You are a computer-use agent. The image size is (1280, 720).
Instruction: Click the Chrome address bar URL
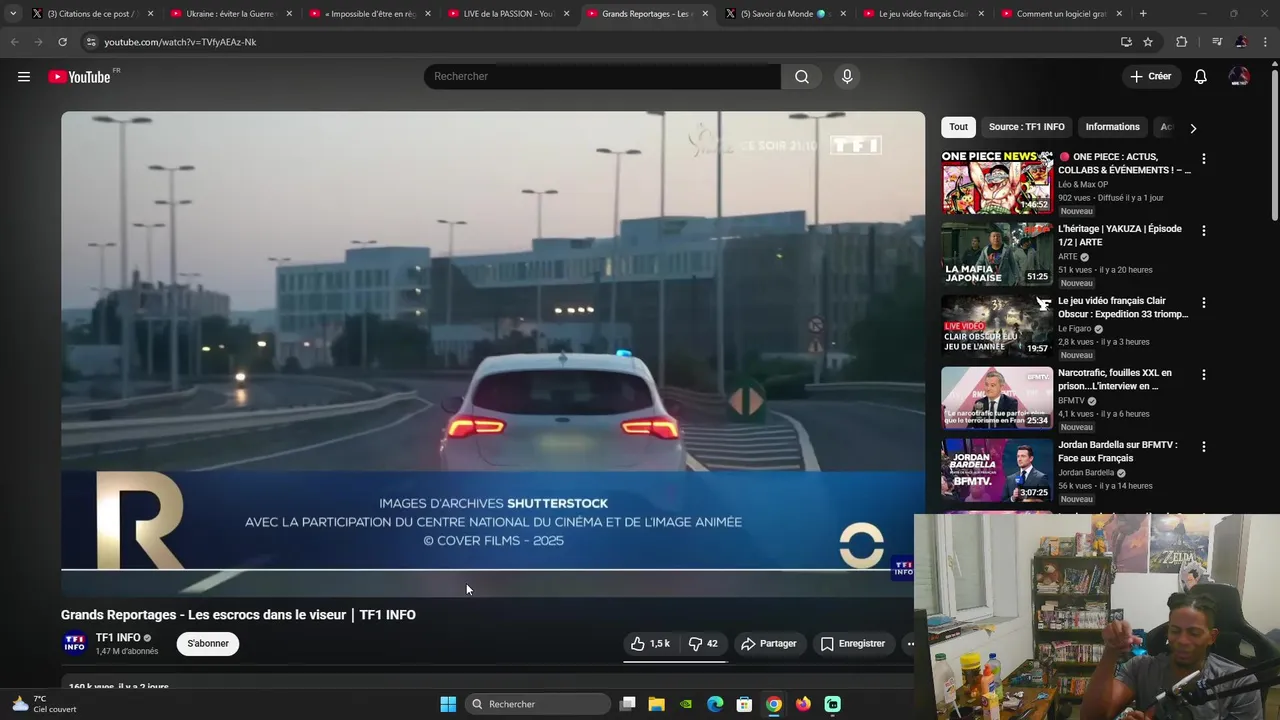pyautogui.click(x=180, y=42)
